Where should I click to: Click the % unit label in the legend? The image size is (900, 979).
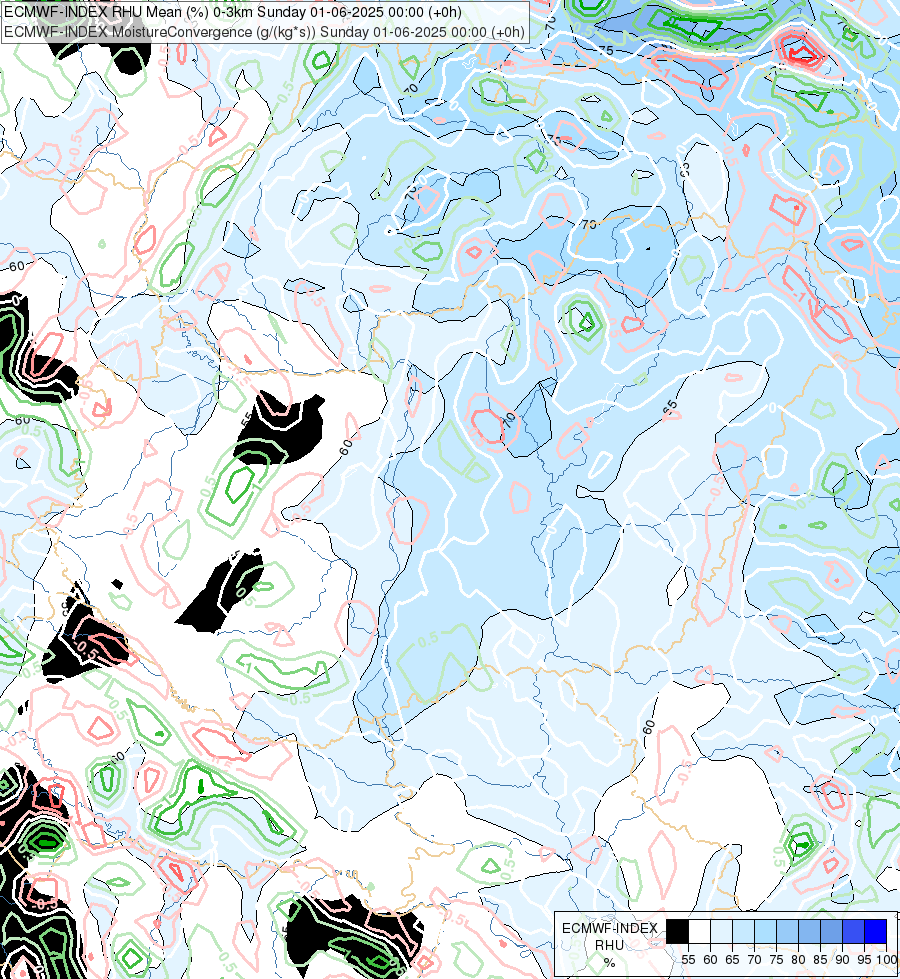(609, 963)
